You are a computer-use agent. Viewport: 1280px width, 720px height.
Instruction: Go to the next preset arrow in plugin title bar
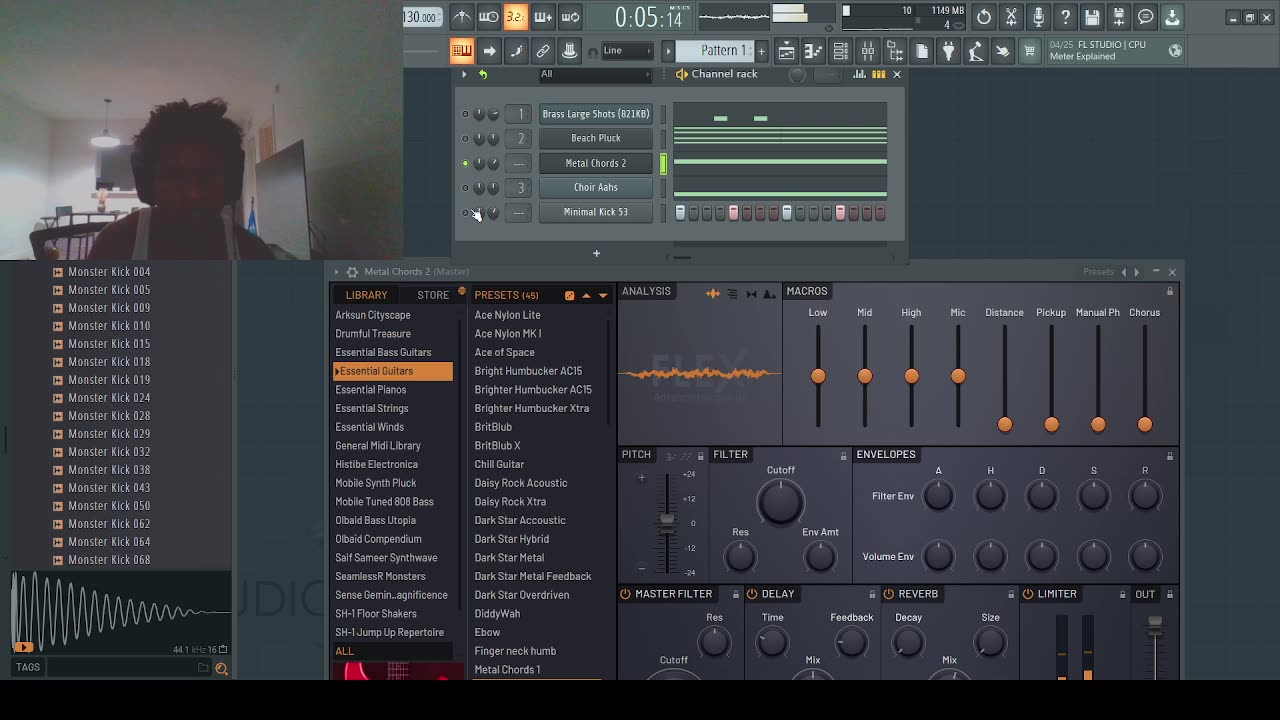(x=1136, y=272)
